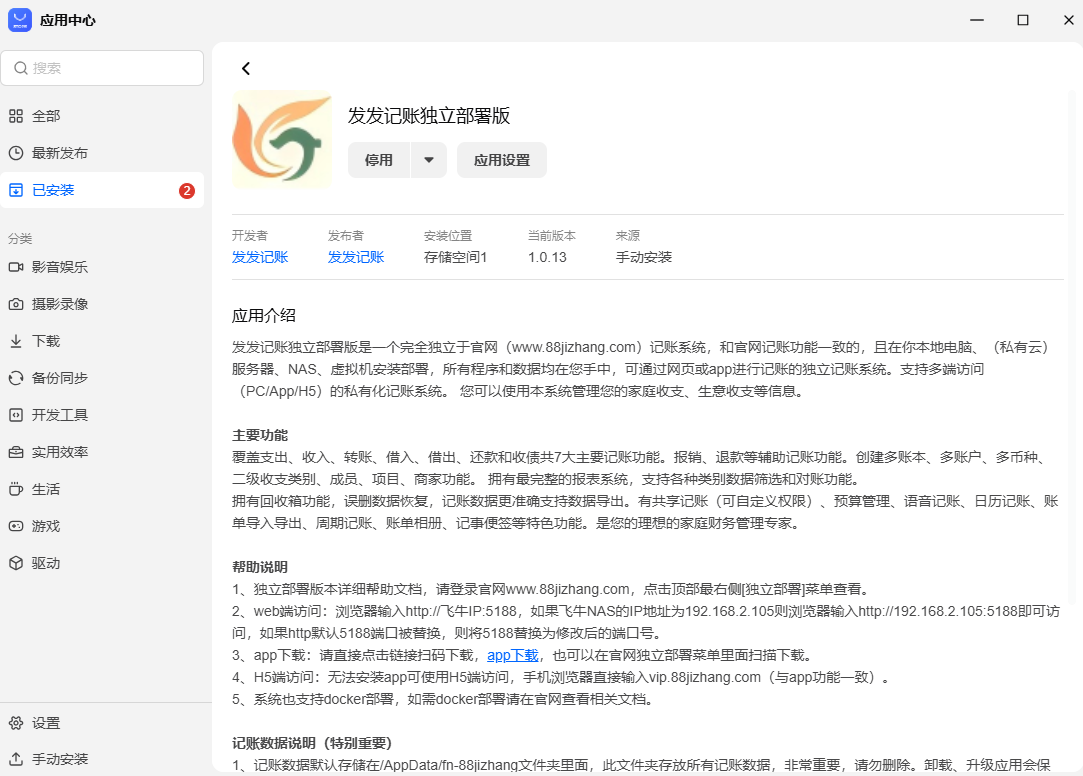Click the cube icon for 驱动
Viewport: 1083px width, 776px height.
(x=16, y=563)
